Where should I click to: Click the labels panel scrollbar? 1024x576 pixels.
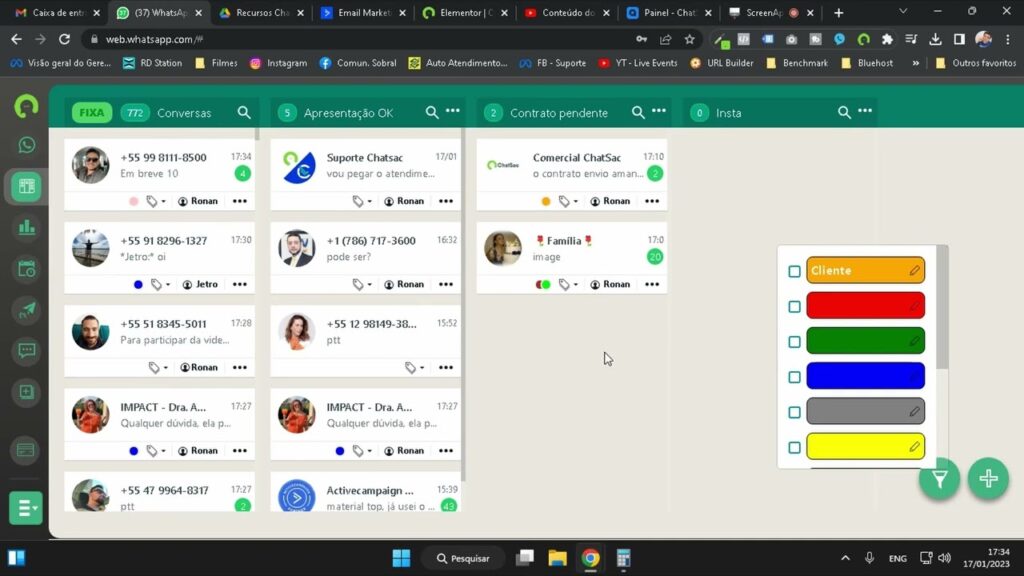[942, 307]
